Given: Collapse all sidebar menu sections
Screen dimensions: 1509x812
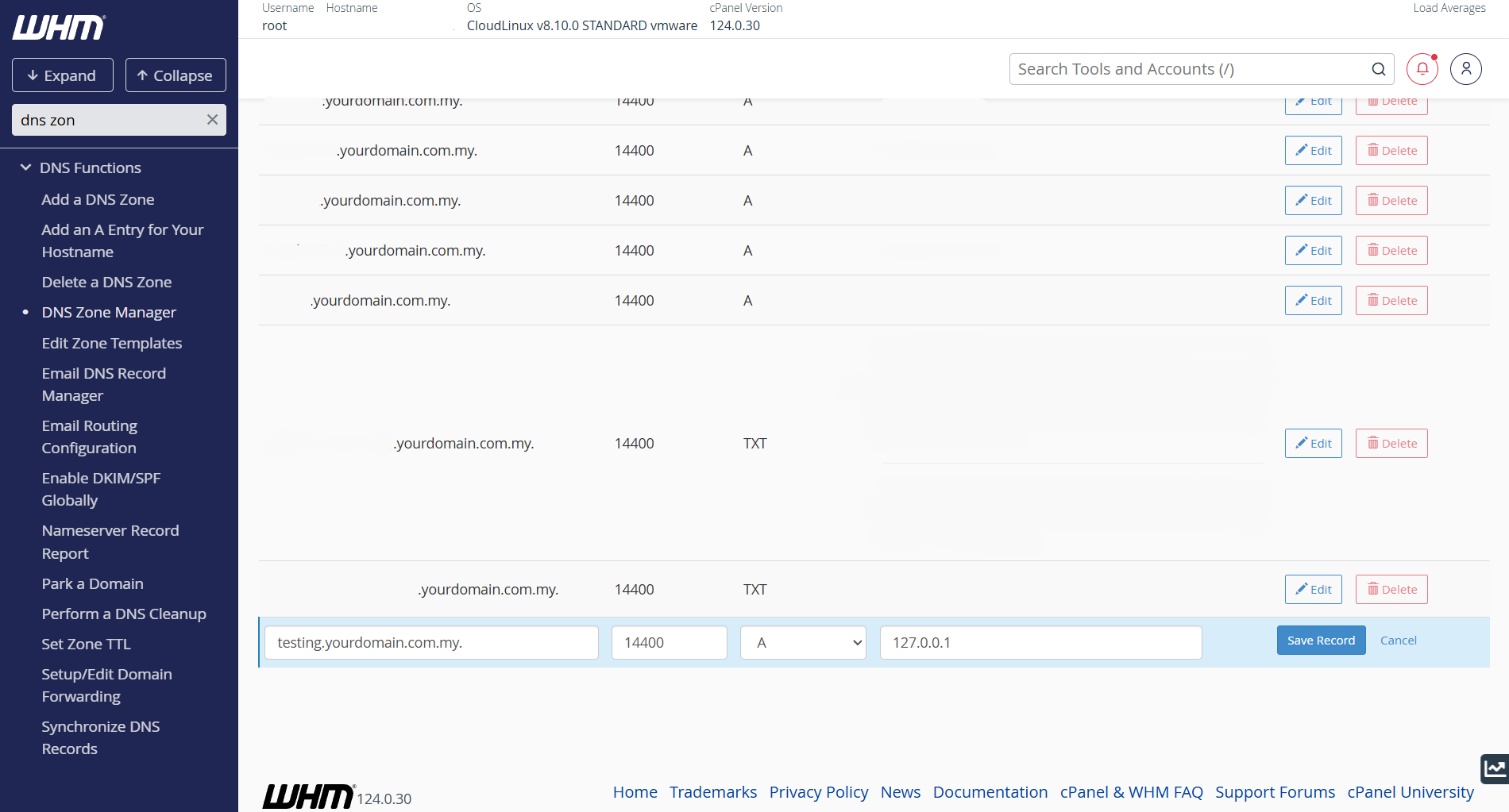Looking at the screenshot, I should click(x=176, y=75).
